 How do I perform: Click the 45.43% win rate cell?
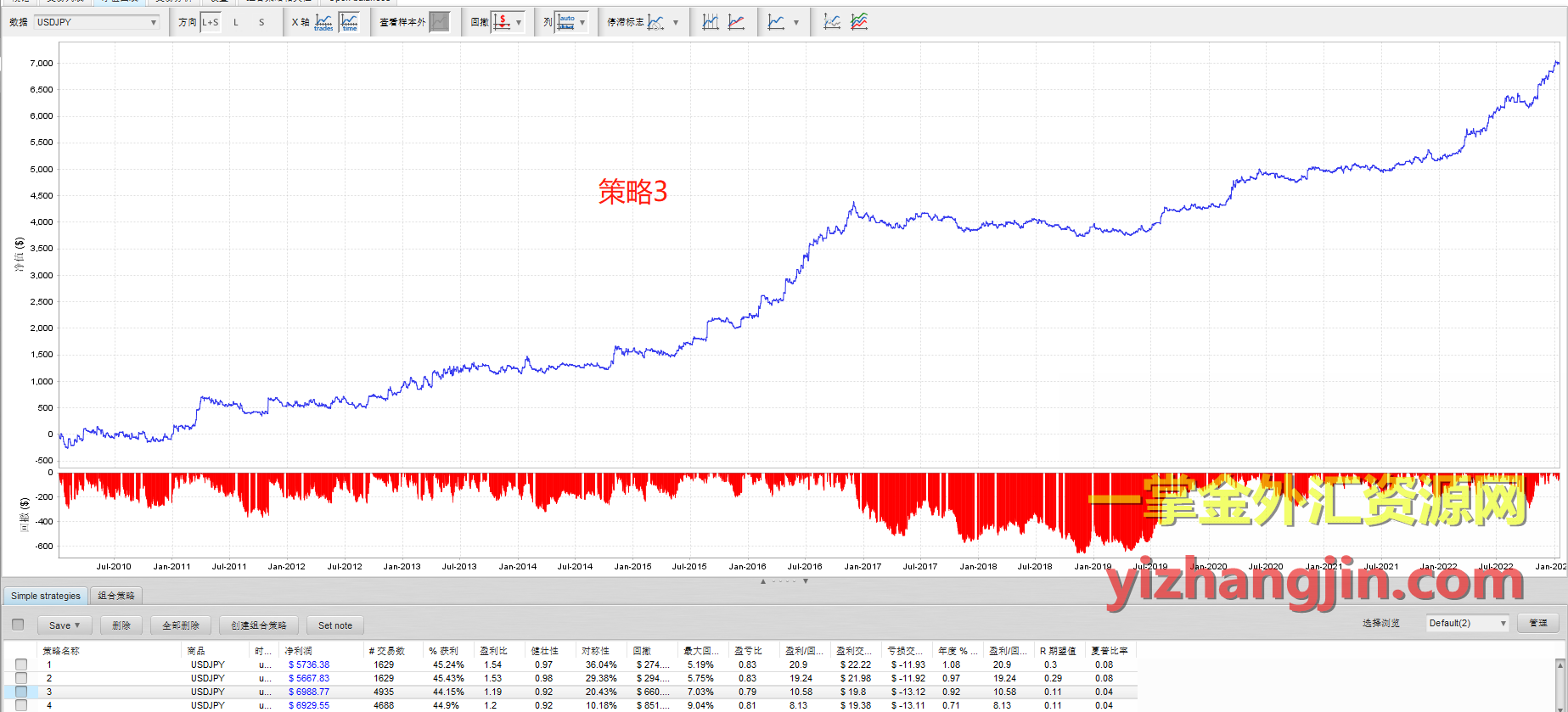pos(448,678)
